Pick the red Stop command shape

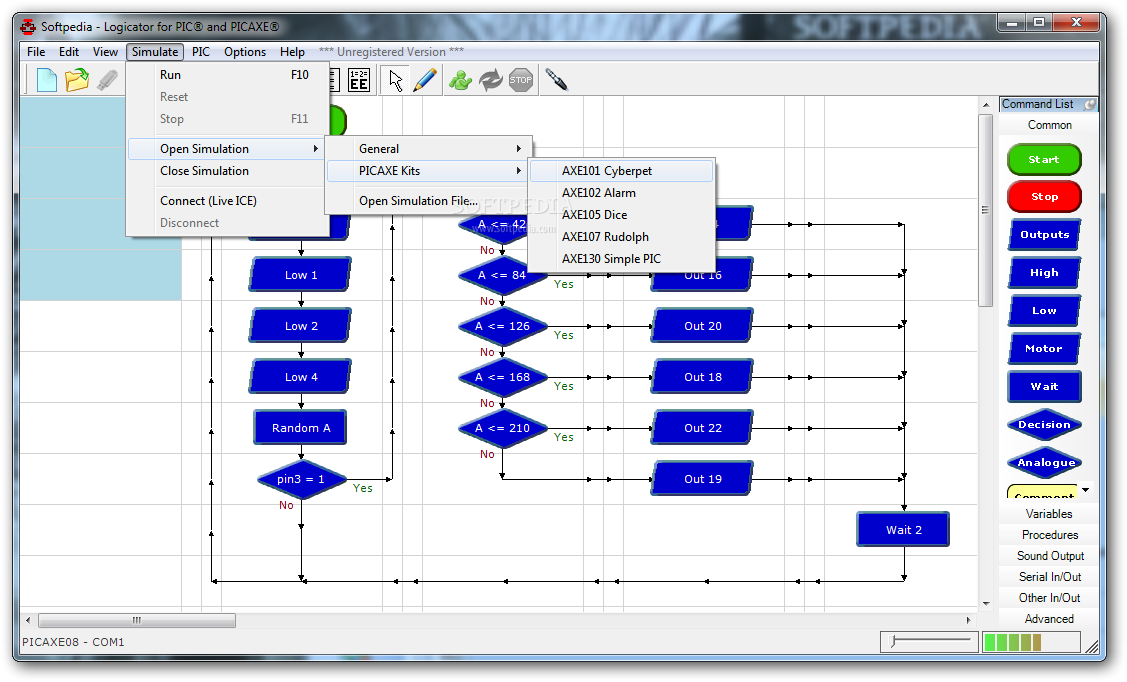pos(1044,196)
